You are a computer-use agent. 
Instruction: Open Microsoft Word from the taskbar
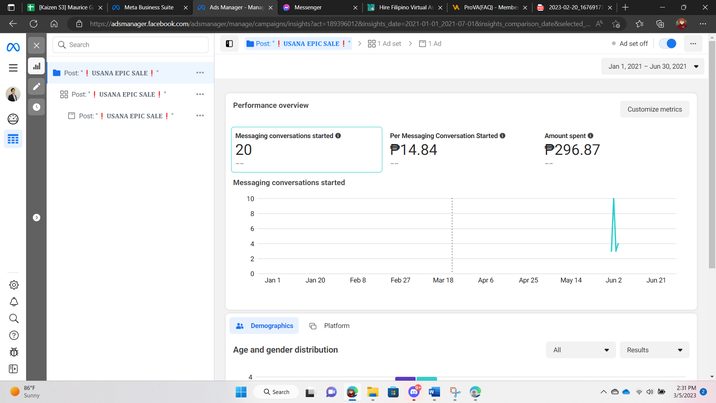(434, 392)
